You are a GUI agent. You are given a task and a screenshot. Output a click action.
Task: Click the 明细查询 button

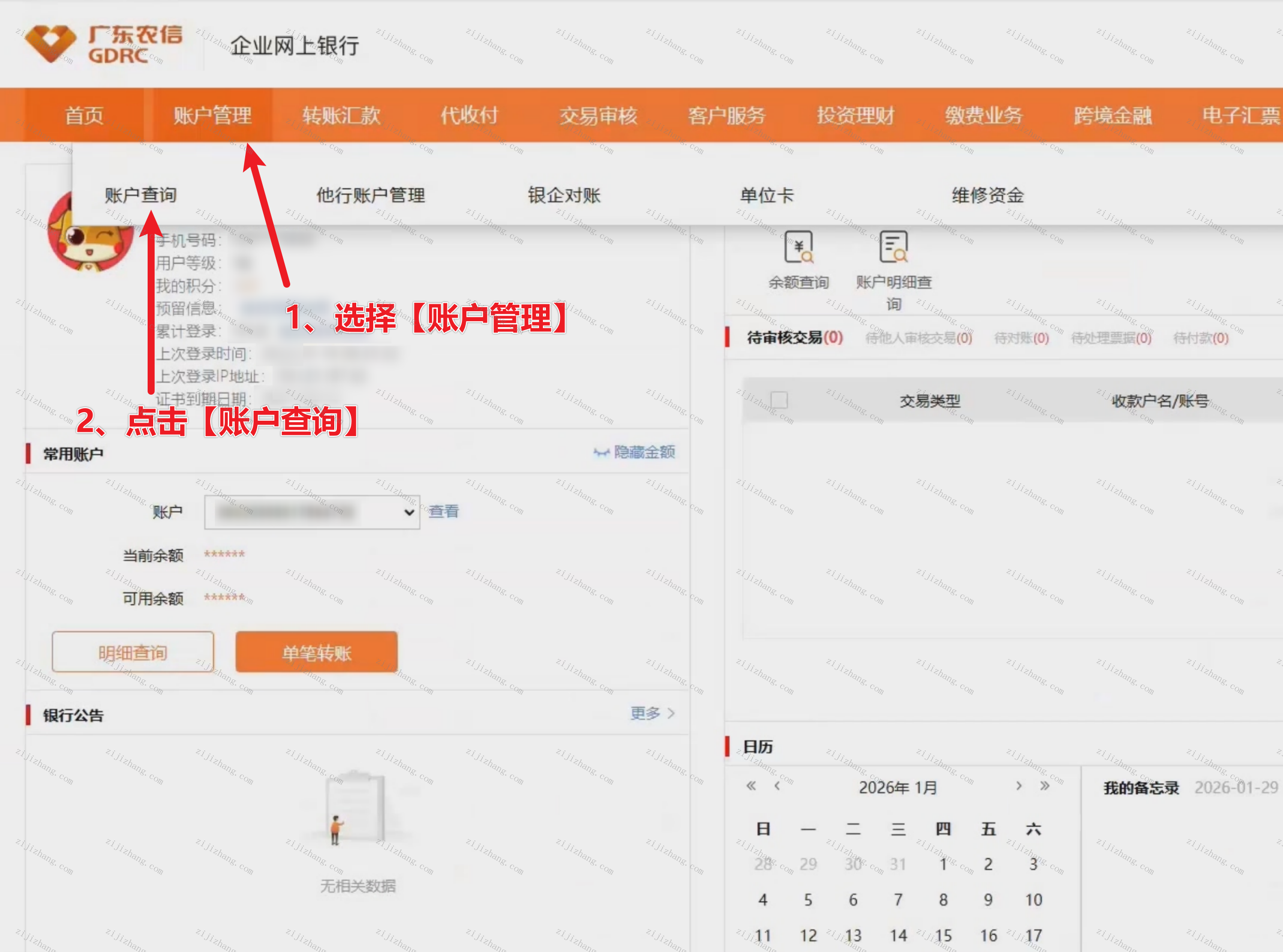tap(133, 652)
